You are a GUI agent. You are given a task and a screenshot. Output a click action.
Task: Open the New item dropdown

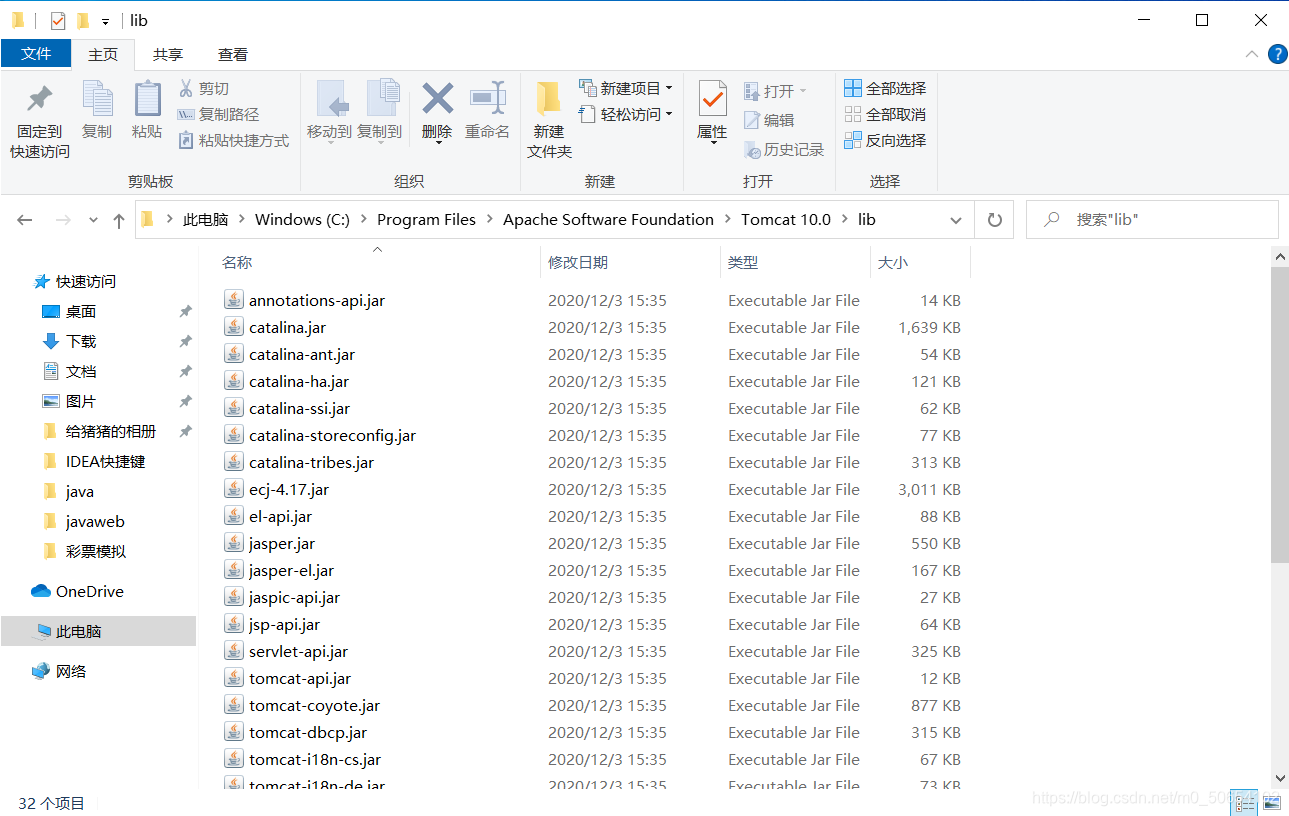(626, 88)
